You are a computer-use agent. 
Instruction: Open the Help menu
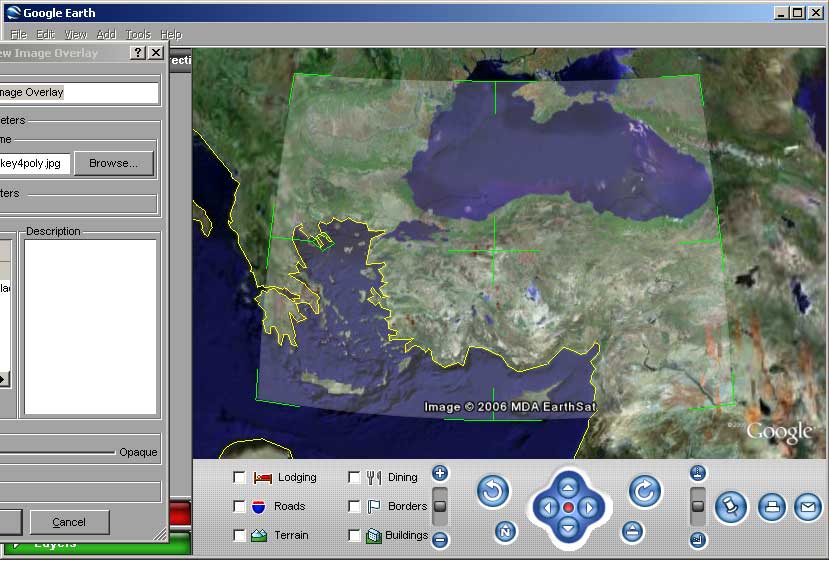point(171,34)
